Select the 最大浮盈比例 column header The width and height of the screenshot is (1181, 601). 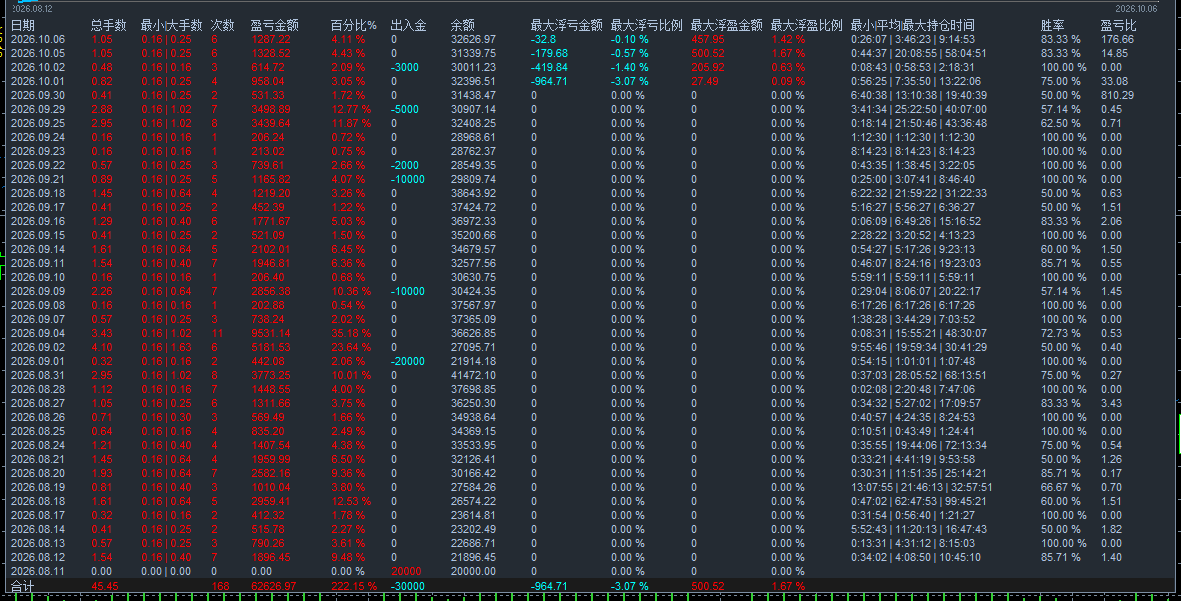click(806, 26)
